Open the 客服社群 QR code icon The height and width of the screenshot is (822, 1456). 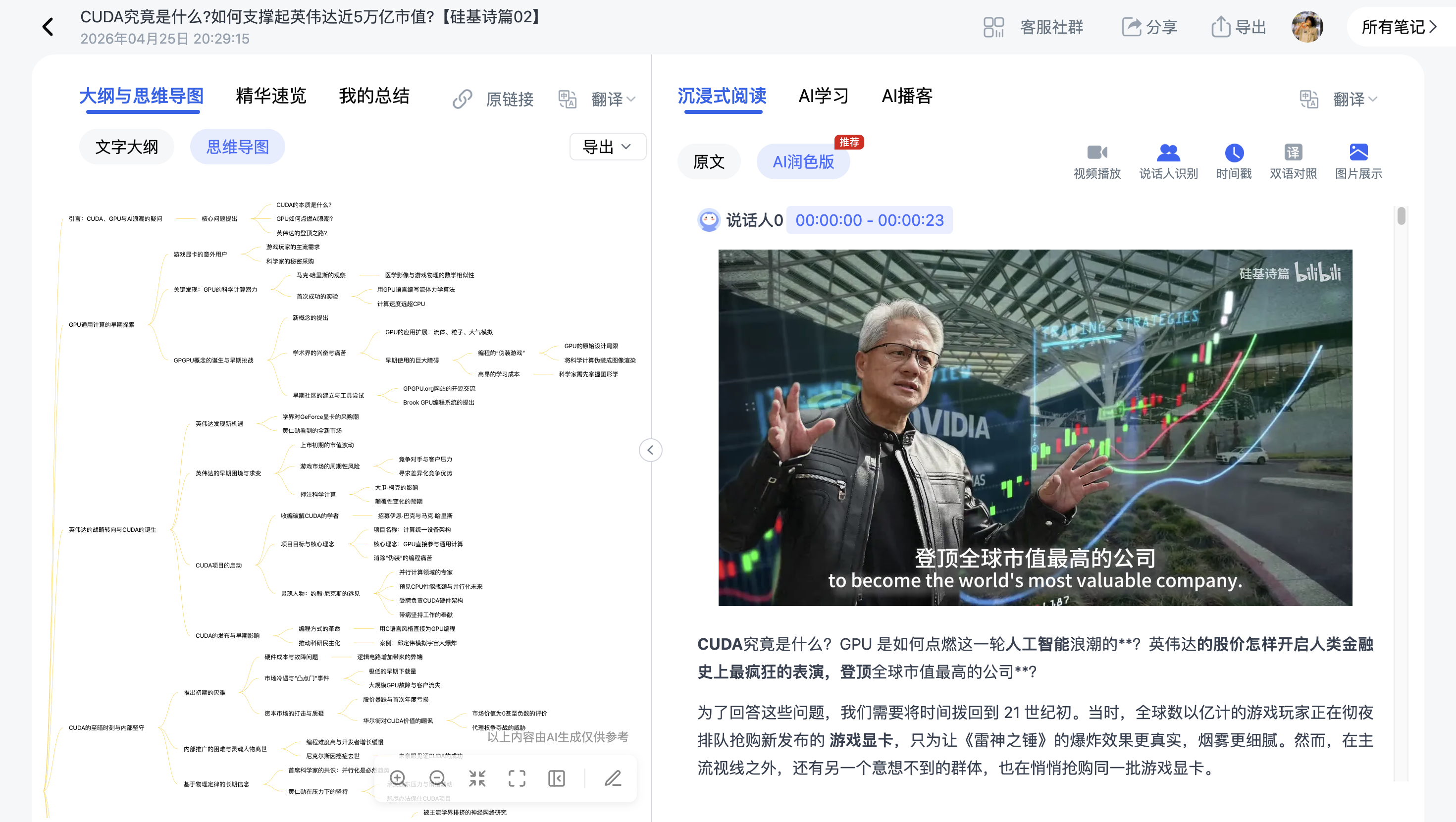(x=993, y=27)
